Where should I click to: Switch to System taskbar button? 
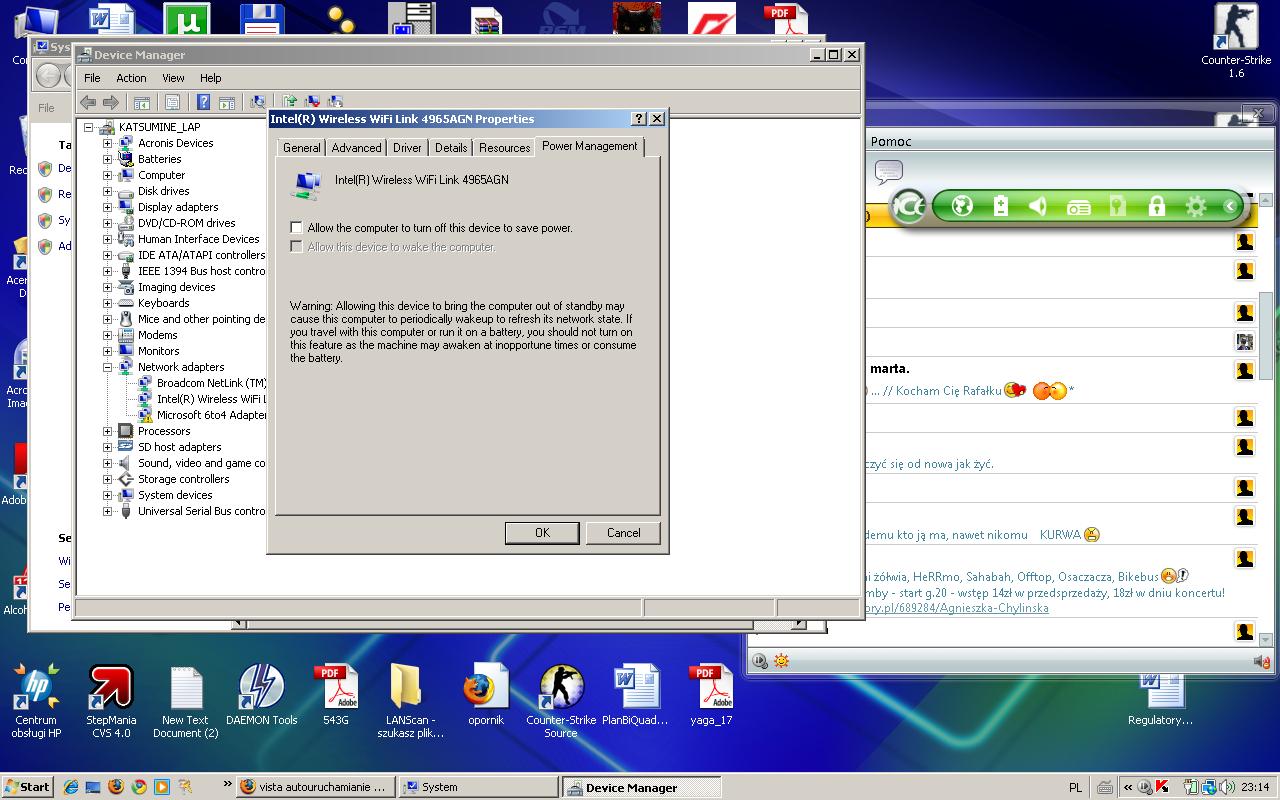tap(479, 787)
